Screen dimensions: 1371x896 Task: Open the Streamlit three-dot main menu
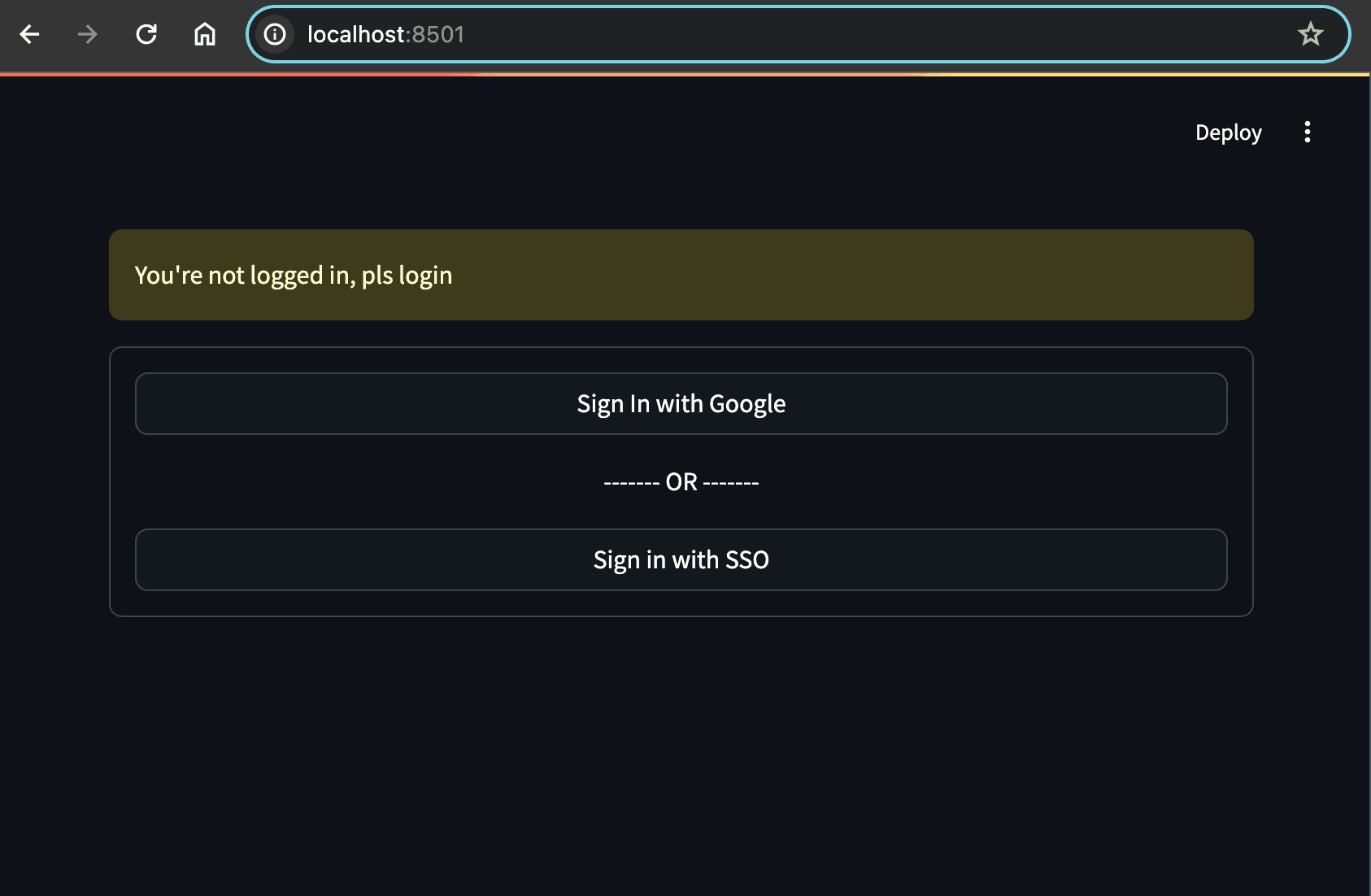(x=1308, y=132)
